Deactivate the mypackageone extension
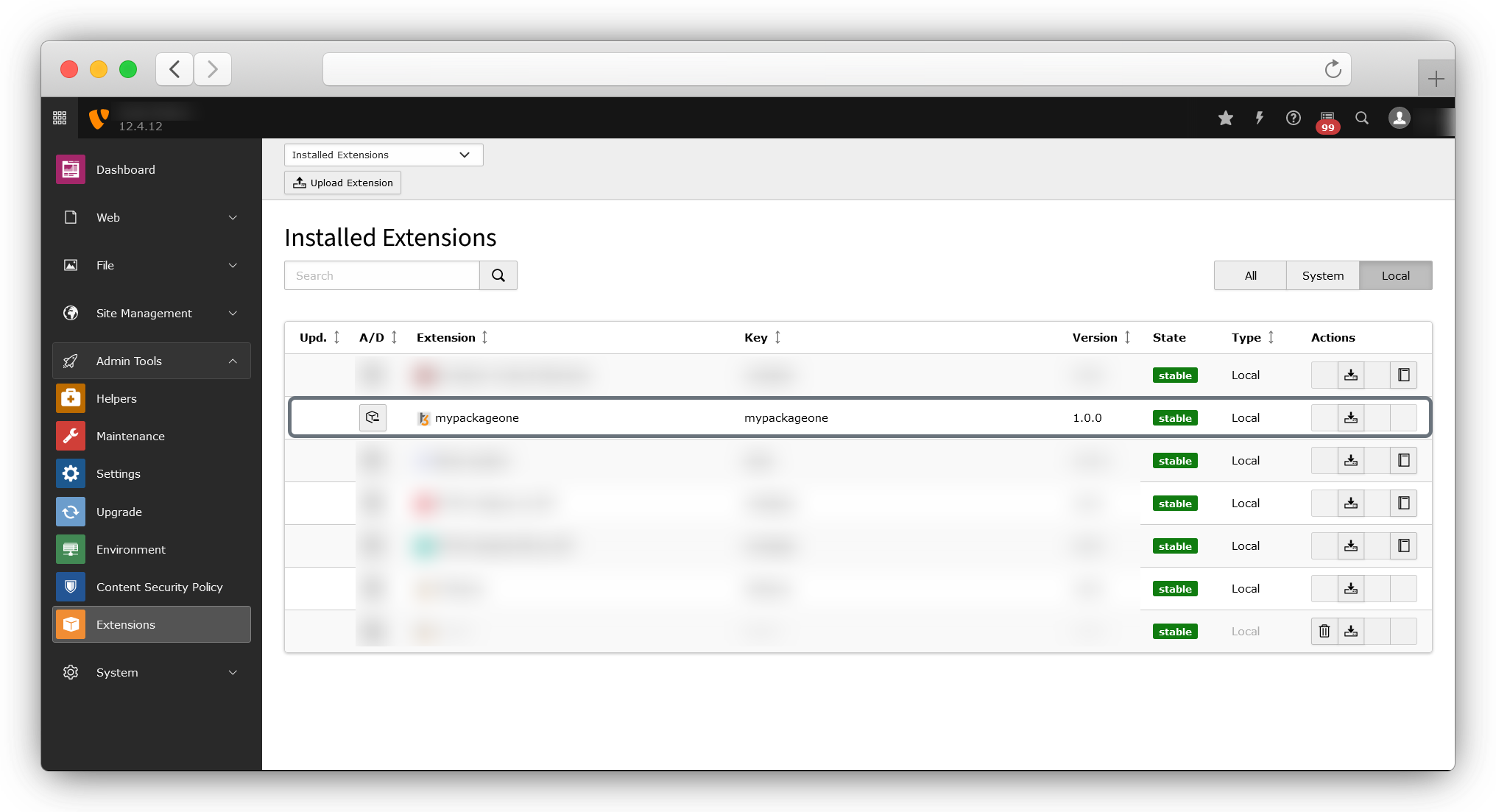Screen dimensions: 1496x812 click(373, 417)
